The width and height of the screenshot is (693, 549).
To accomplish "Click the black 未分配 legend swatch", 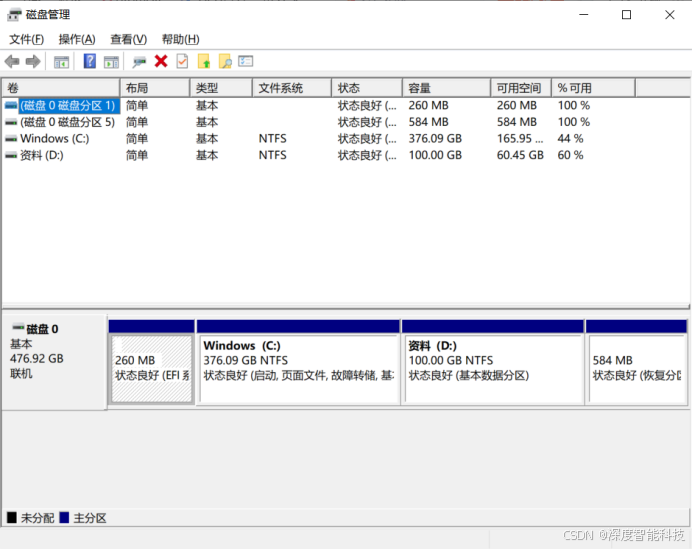I will [12, 518].
